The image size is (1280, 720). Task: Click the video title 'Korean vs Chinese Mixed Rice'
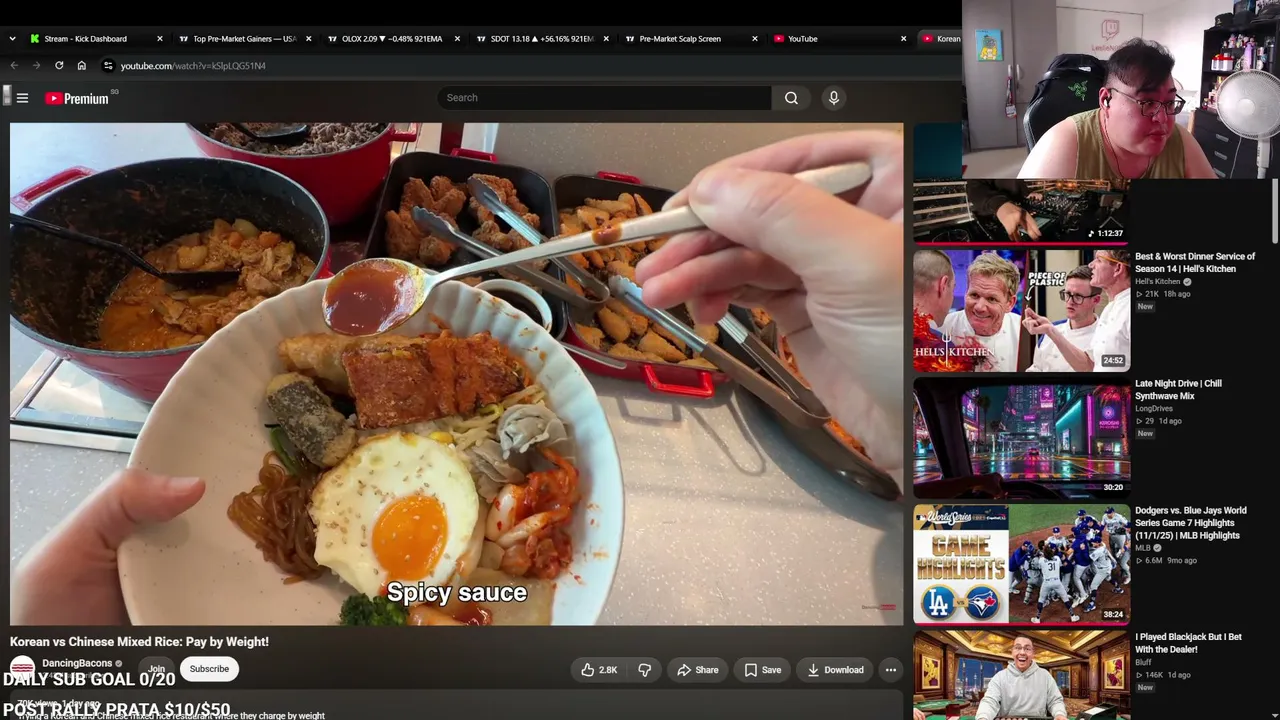139,642
